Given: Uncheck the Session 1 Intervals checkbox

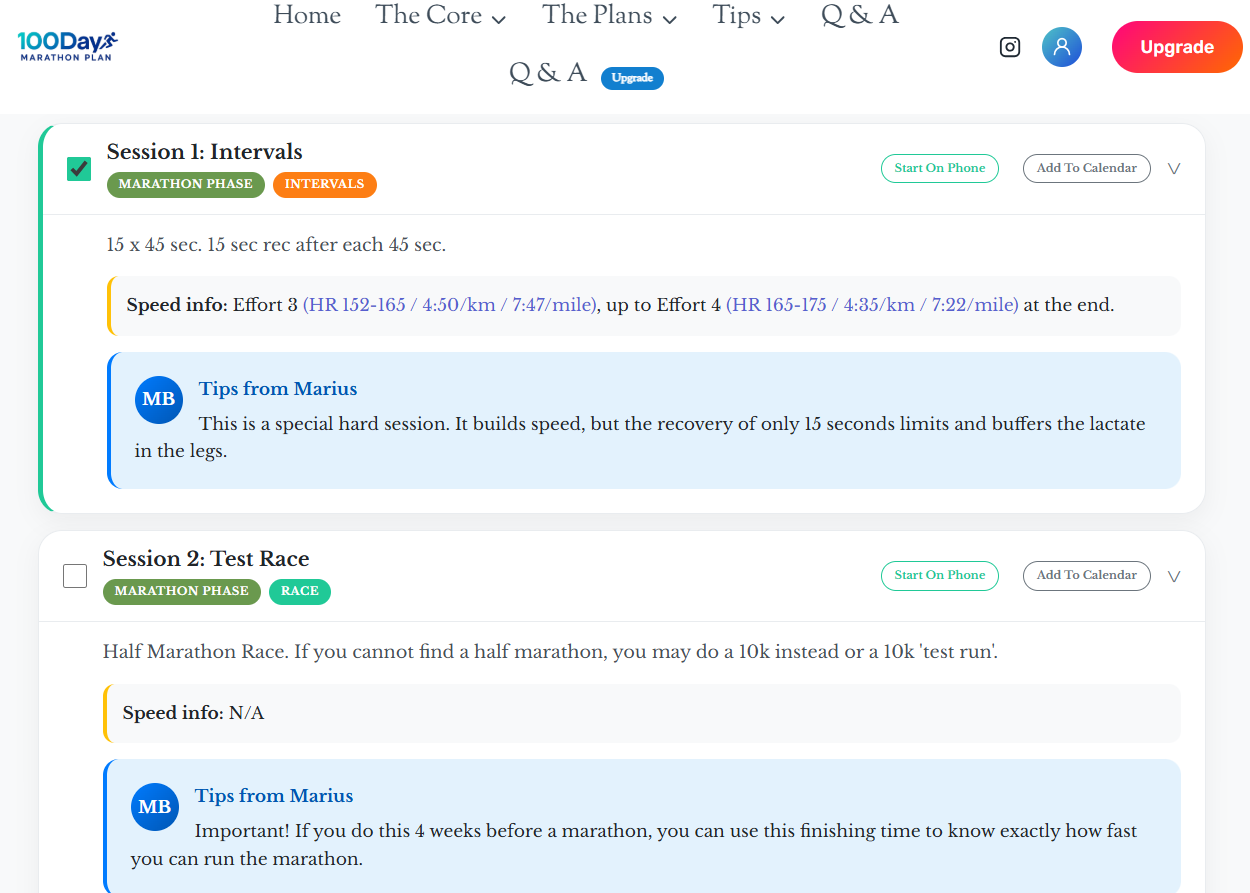Looking at the screenshot, I should (79, 169).
